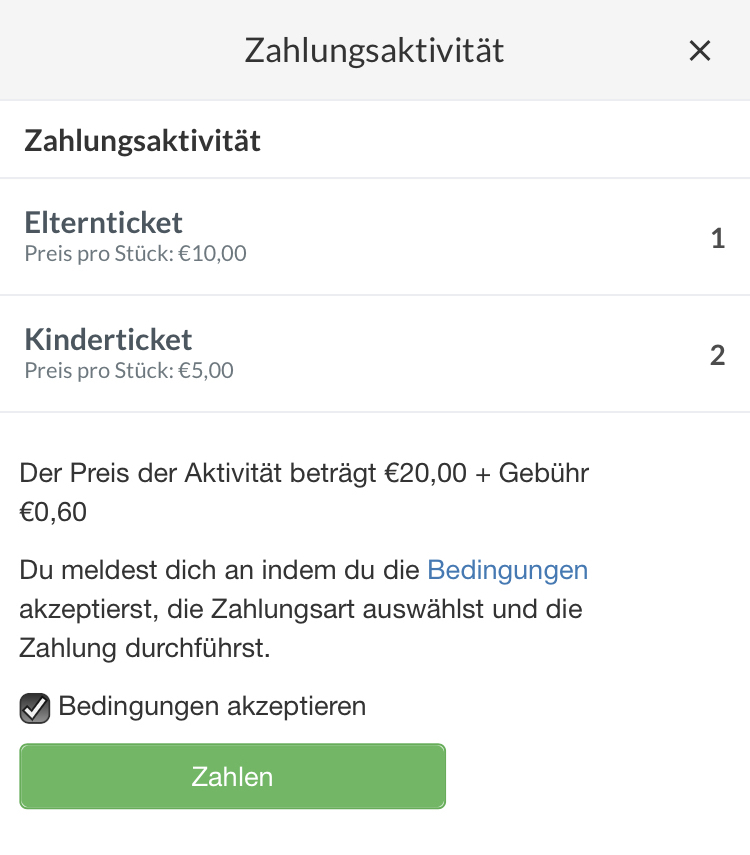Screen dimensions: 750x855
Task: Click the word Gebühr in the price line
Action: click(x=546, y=473)
